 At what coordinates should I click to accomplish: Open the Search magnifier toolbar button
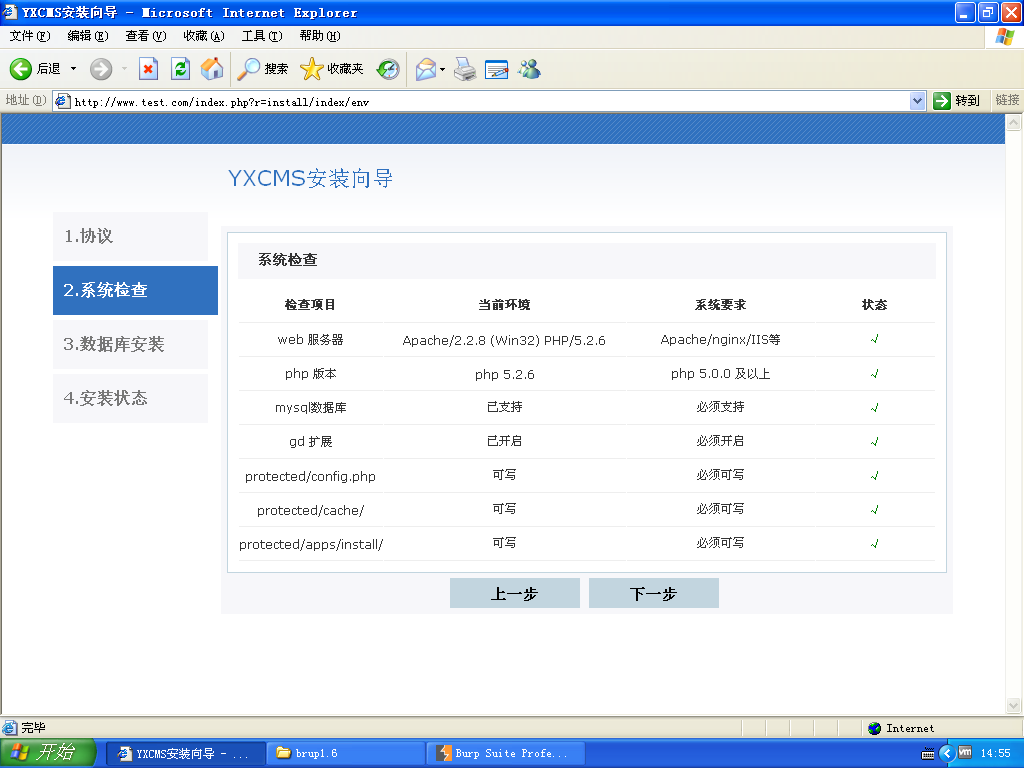pos(263,69)
